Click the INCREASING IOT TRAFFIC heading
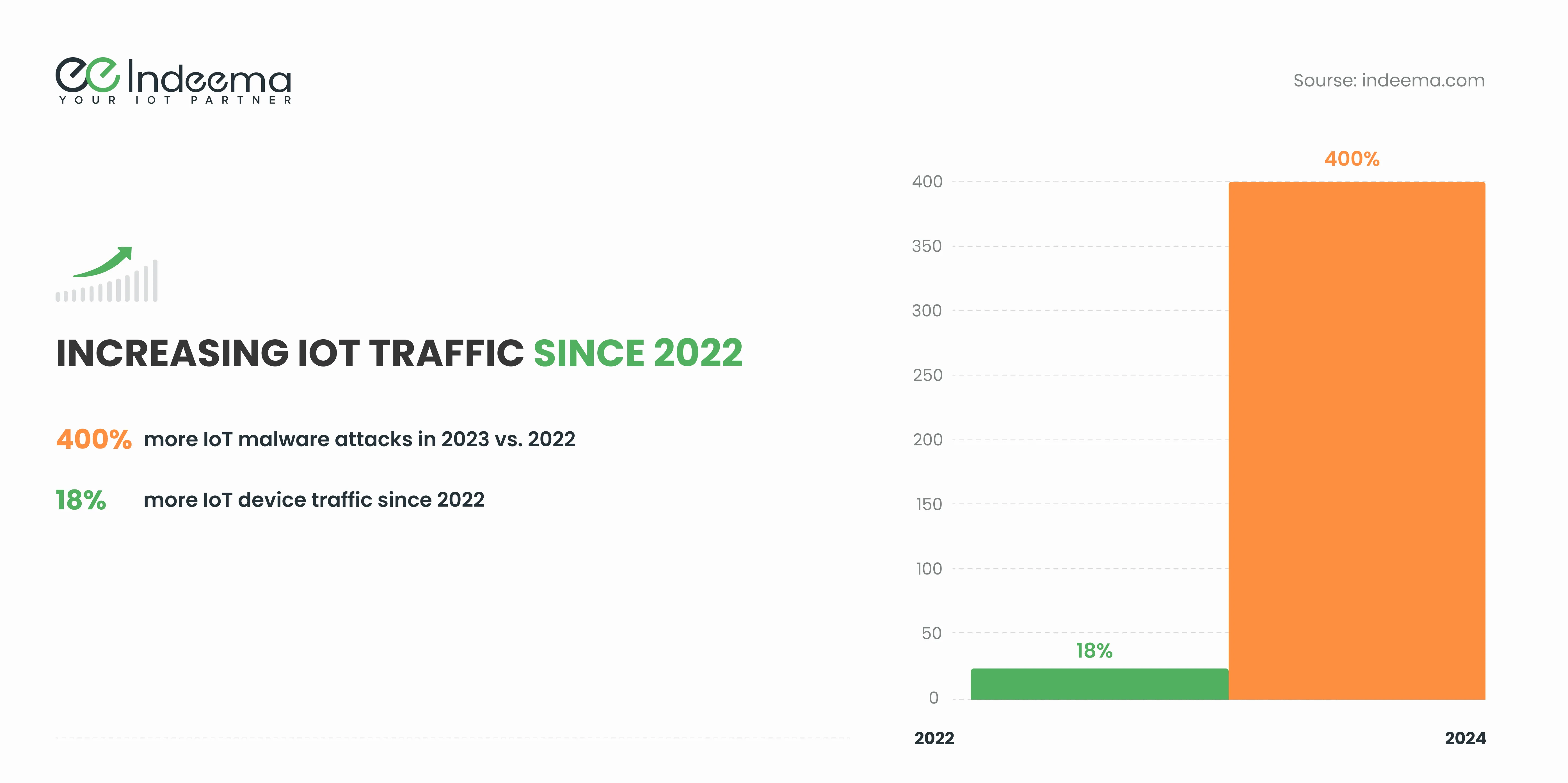 290,354
